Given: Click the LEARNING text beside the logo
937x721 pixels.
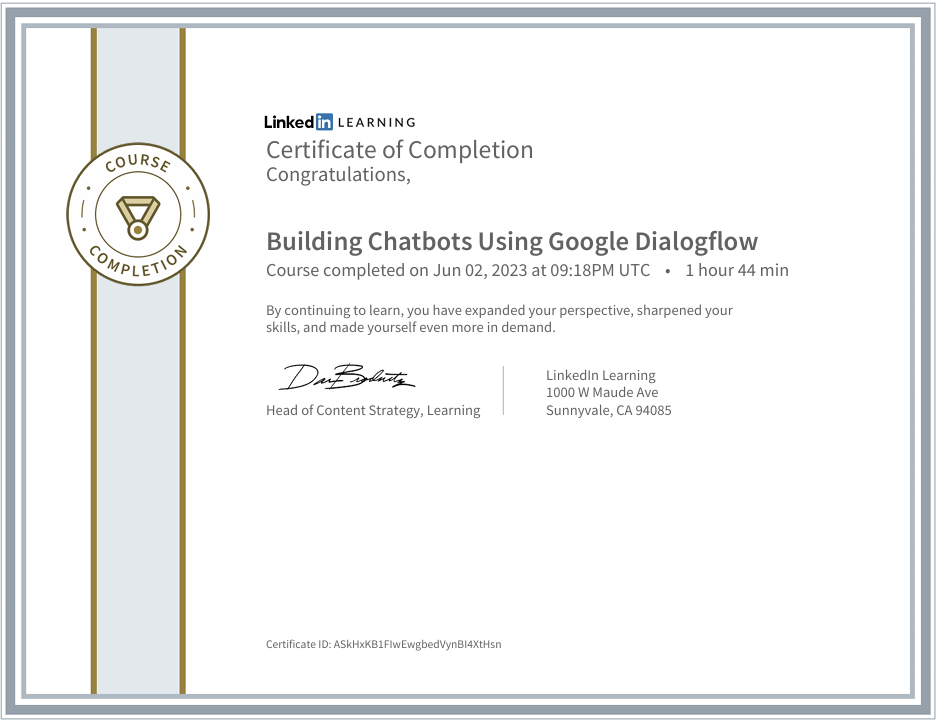Looking at the screenshot, I should click(x=376, y=122).
